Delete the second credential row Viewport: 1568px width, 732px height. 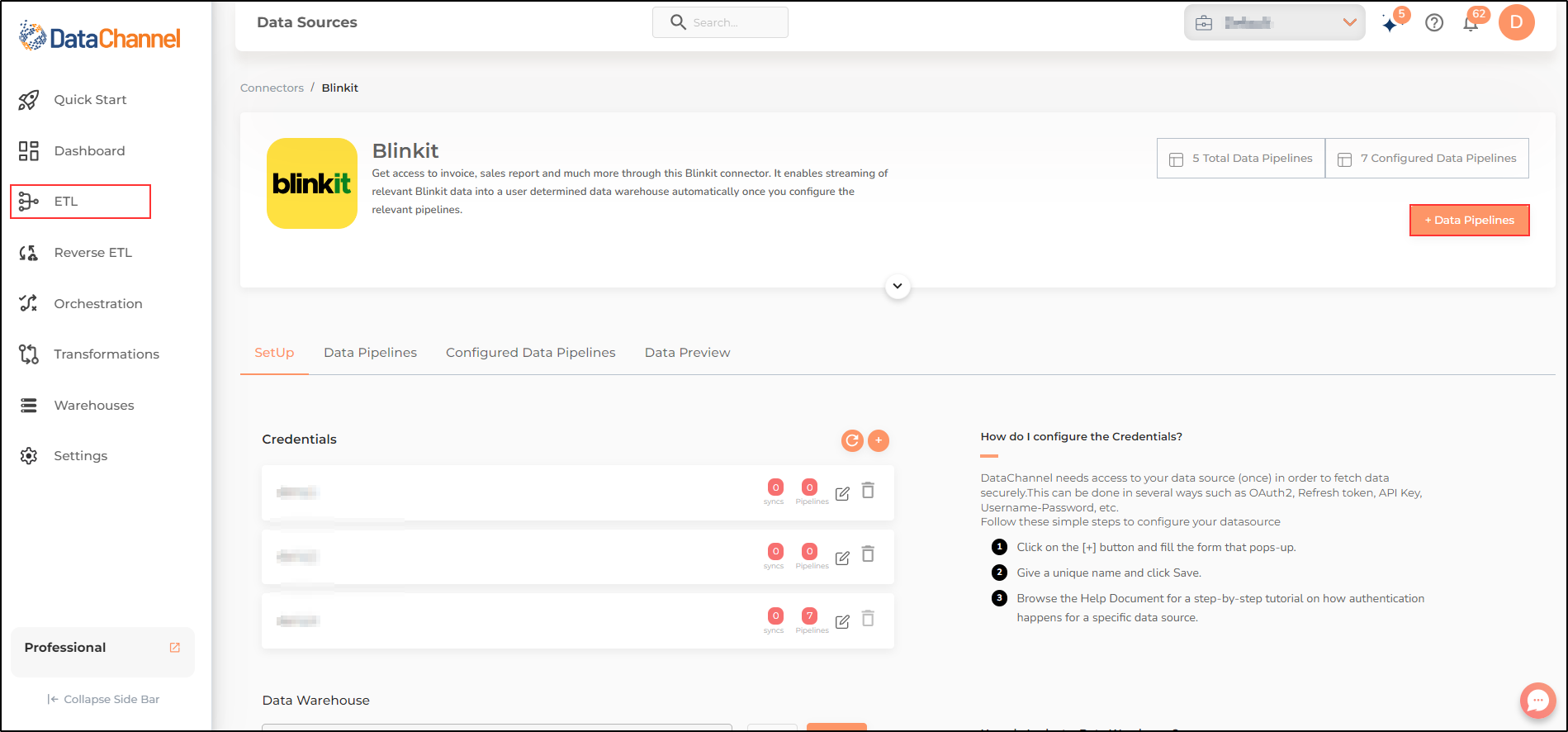(x=868, y=554)
